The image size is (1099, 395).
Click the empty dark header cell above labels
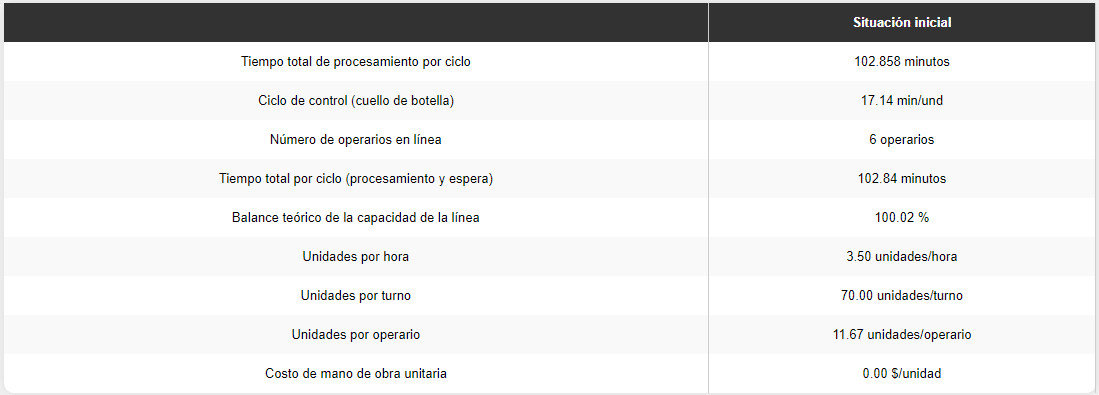tap(356, 22)
